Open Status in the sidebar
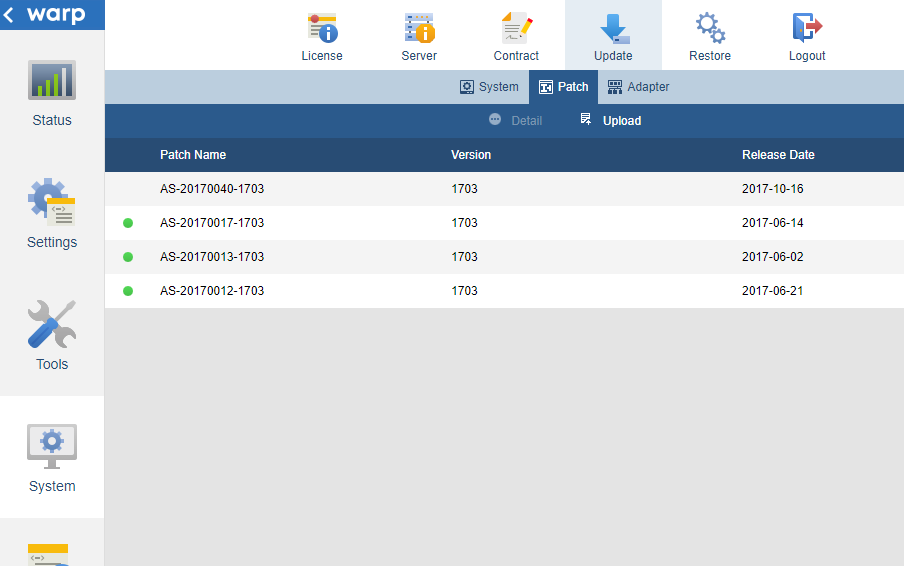 [x=52, y=94]
